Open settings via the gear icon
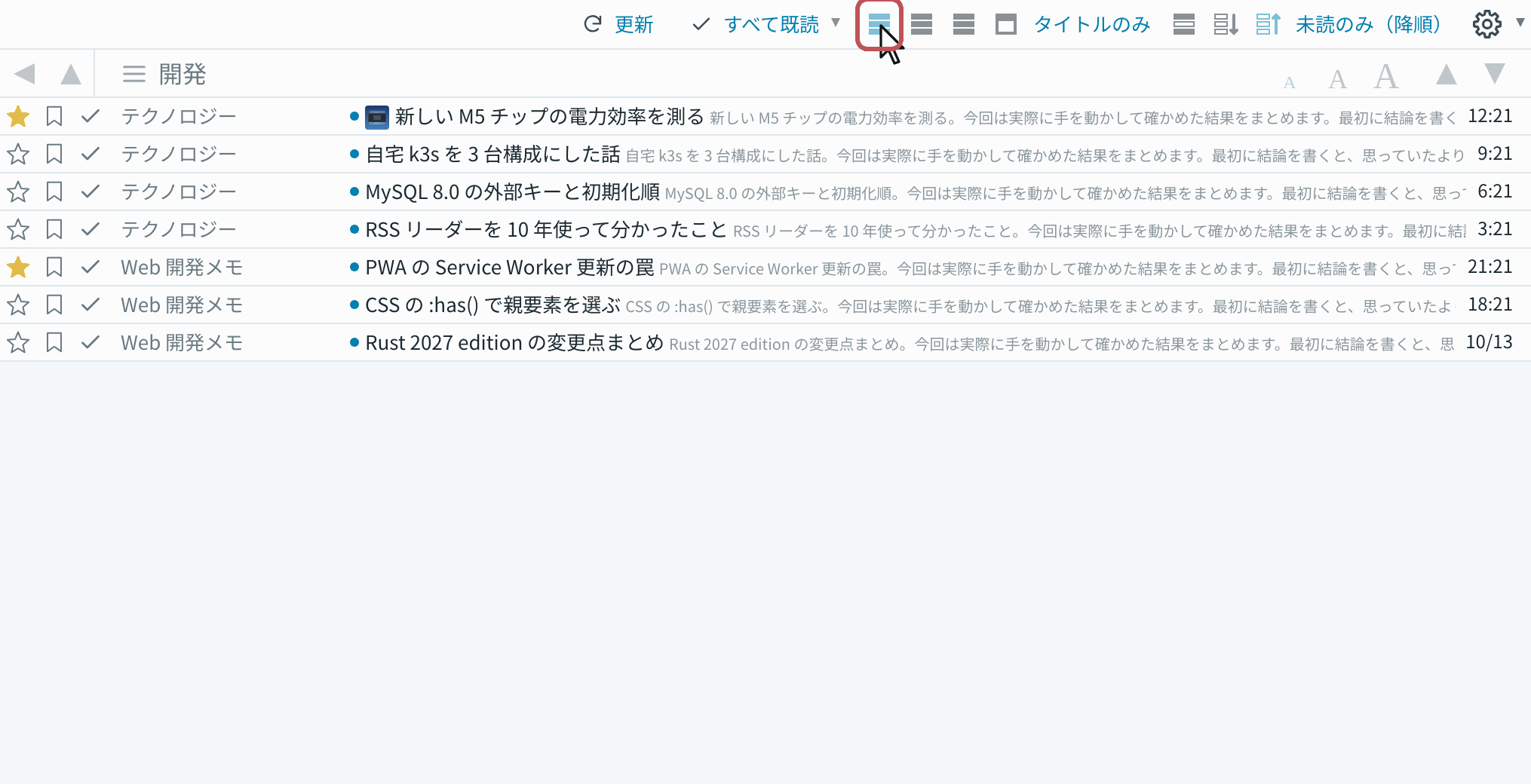The height and width of the screenshot is (784, 1531). tap(1487, 24)
